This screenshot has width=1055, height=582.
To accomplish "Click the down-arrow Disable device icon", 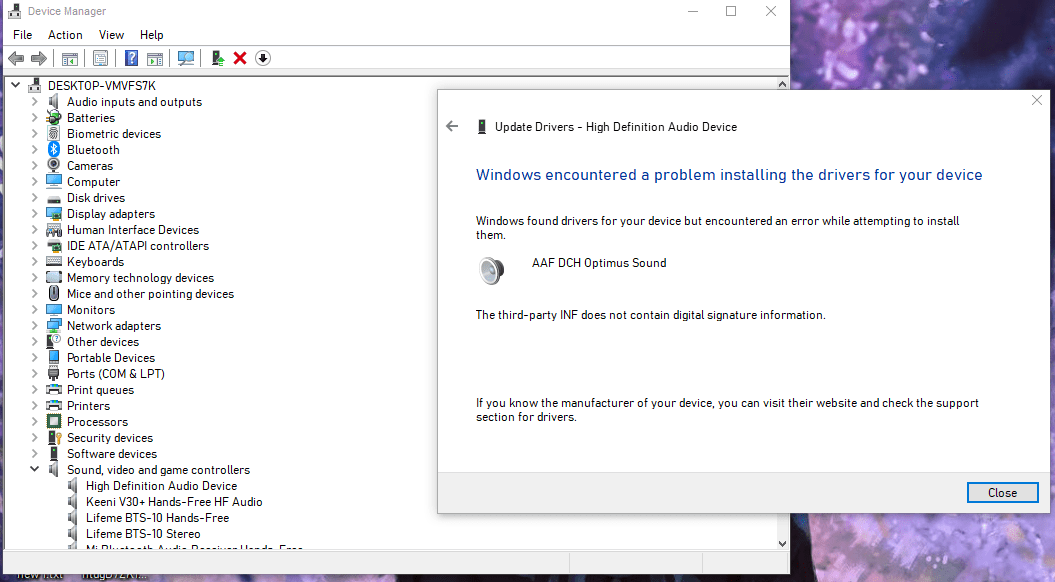I will (x=263, y=59).
